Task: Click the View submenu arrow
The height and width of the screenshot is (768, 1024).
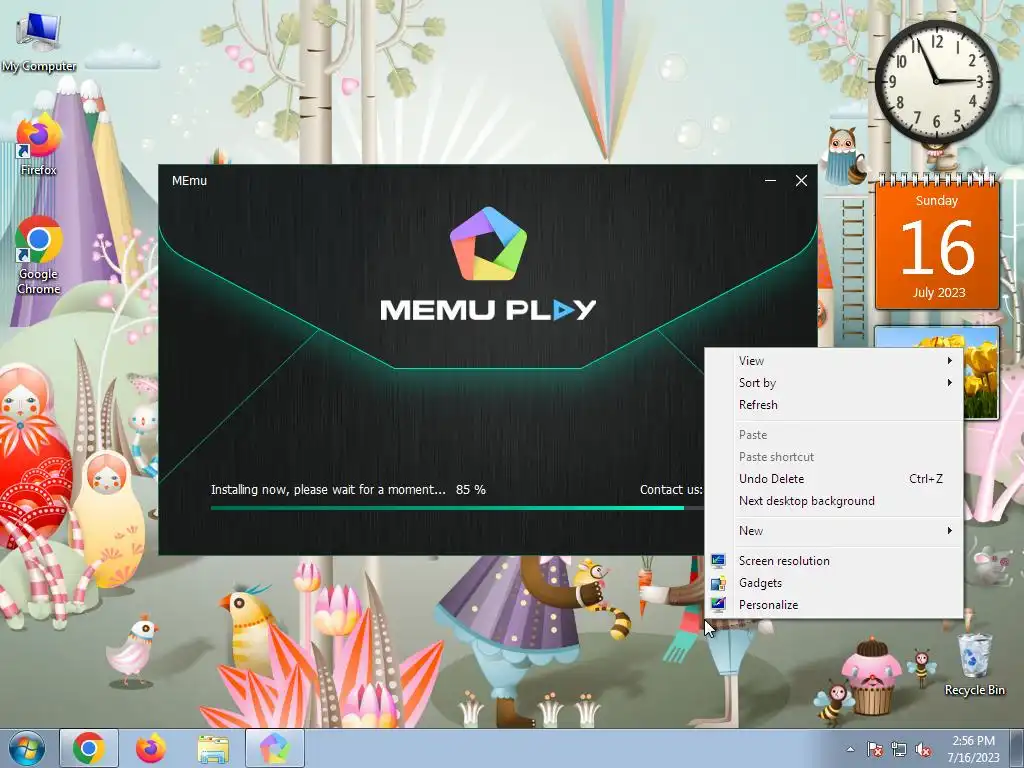Action: [950, 360]
